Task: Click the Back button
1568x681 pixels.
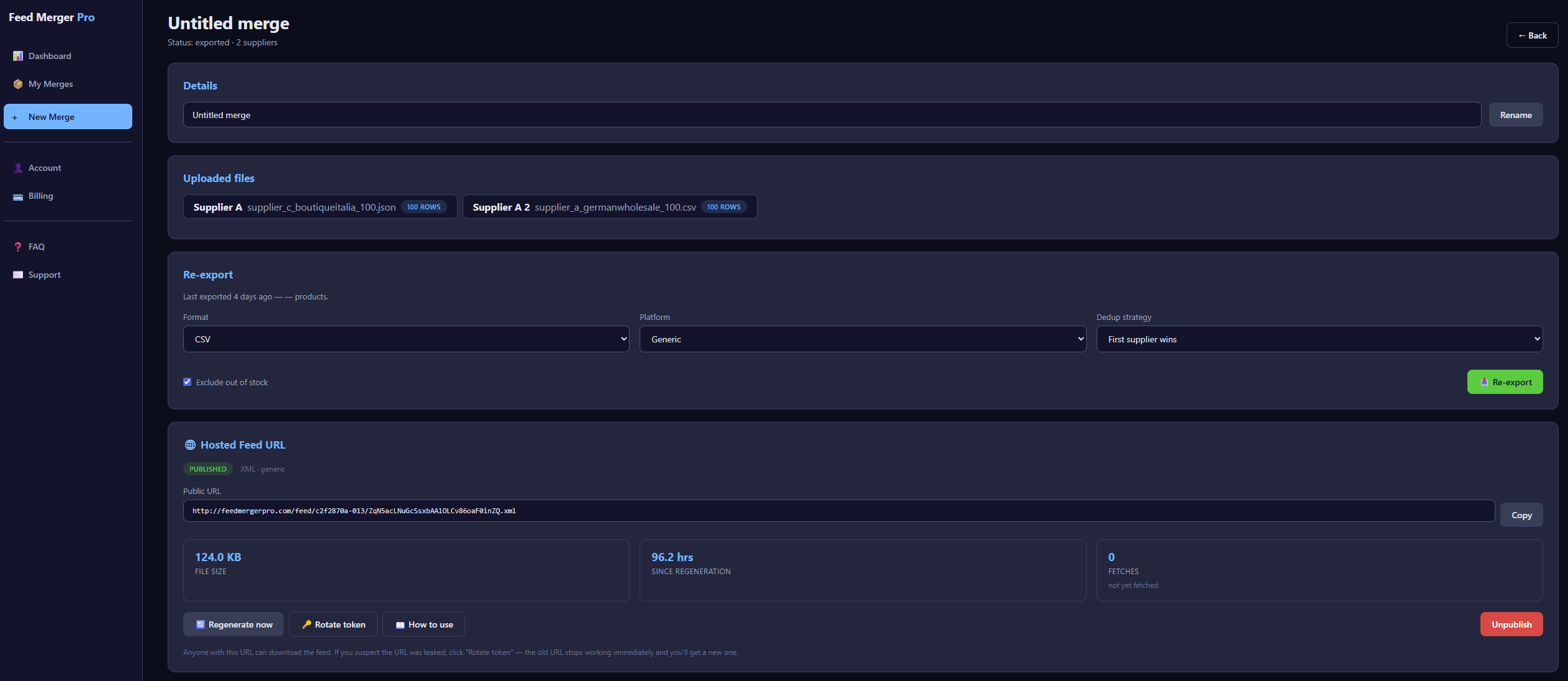Action: coord(1532,35)
